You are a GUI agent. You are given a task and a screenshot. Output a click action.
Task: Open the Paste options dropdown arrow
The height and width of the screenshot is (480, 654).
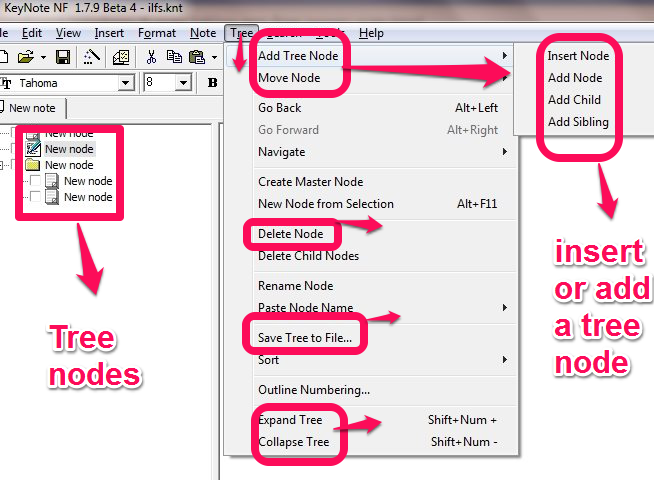214,58
